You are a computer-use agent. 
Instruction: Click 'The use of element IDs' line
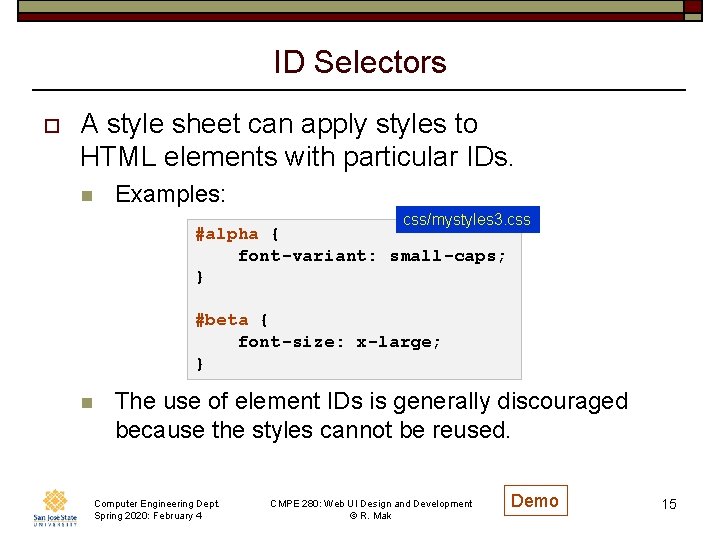(371, 401)
